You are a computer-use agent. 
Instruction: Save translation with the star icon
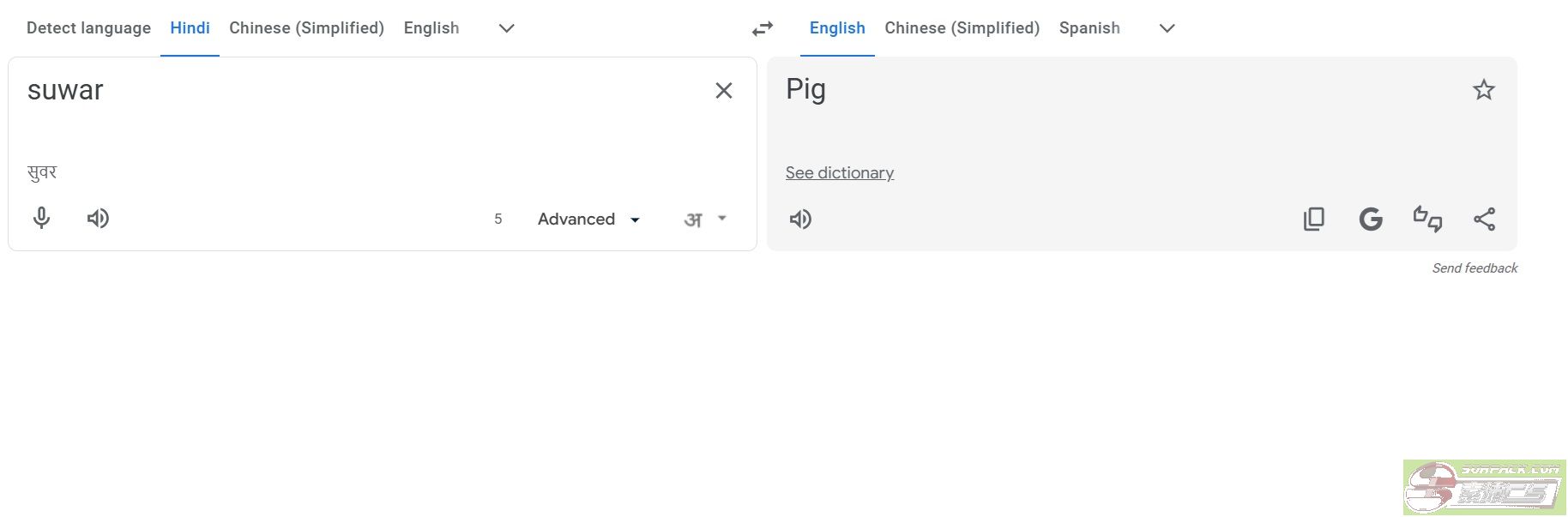(x=1483, y=90)
